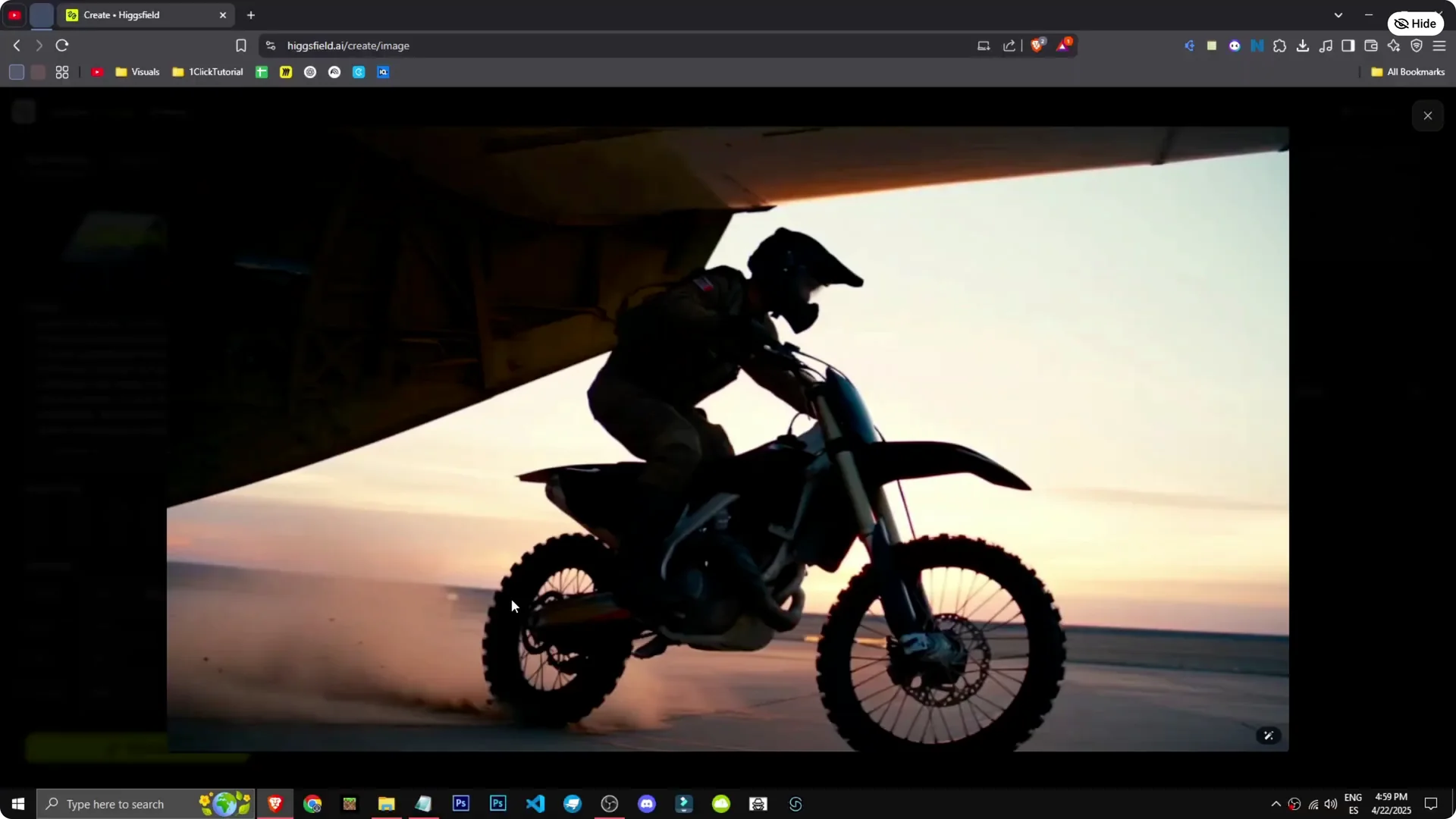Open the browser hamburger menu
Screen dimensions: 1456x819
click(1439, 45)
